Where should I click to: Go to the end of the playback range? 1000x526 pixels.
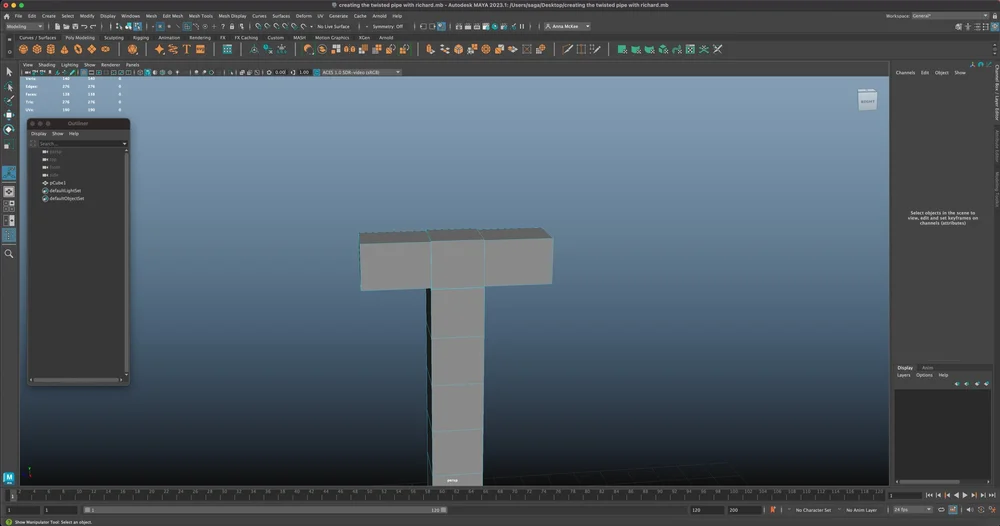(992, 495)
